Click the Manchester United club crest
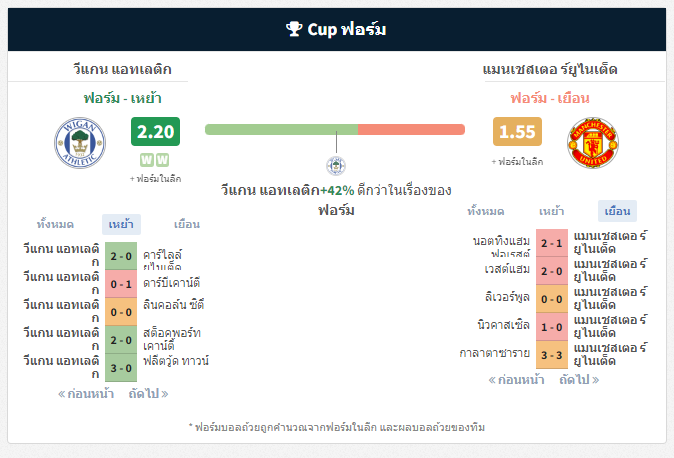 click(593, 143)
